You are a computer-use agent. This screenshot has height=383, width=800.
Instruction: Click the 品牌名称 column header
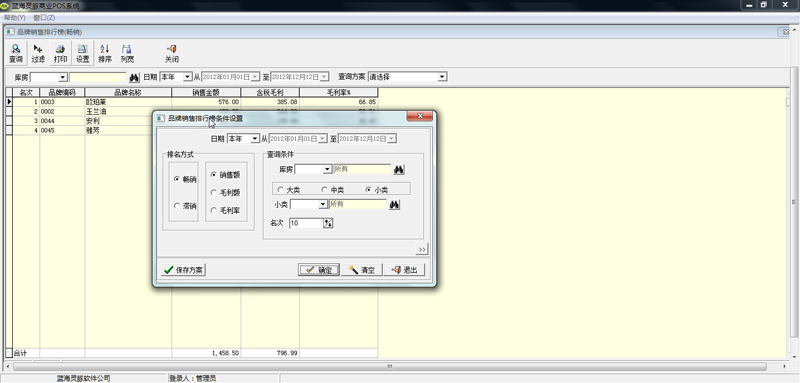pyautogui.click(x=128, y=92)
